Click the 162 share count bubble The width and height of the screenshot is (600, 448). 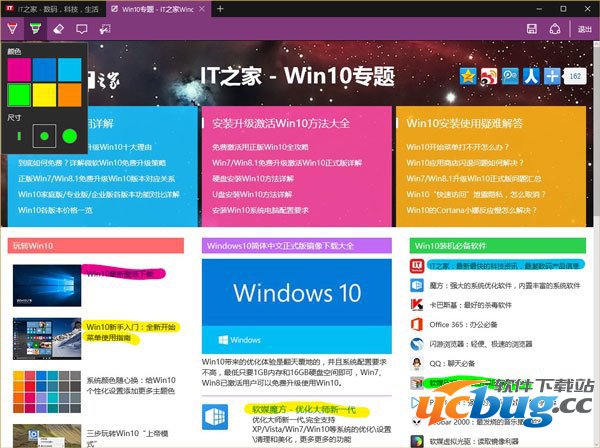(575, 76)
